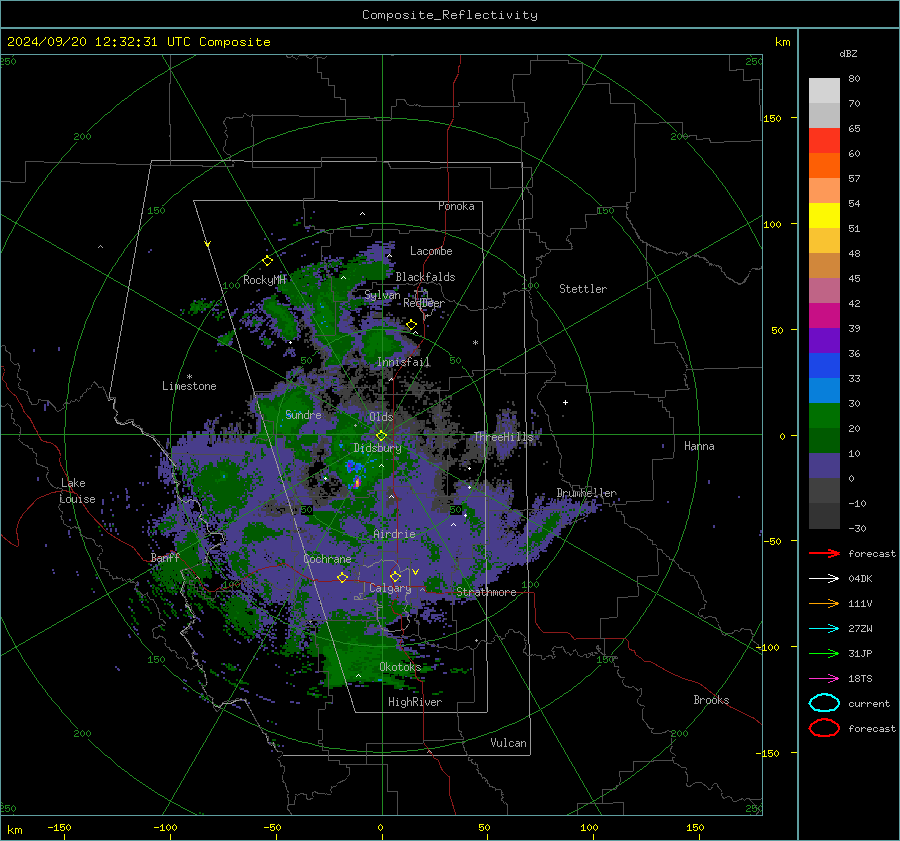Click the Lake Louise label

click(x=77, y=491)
